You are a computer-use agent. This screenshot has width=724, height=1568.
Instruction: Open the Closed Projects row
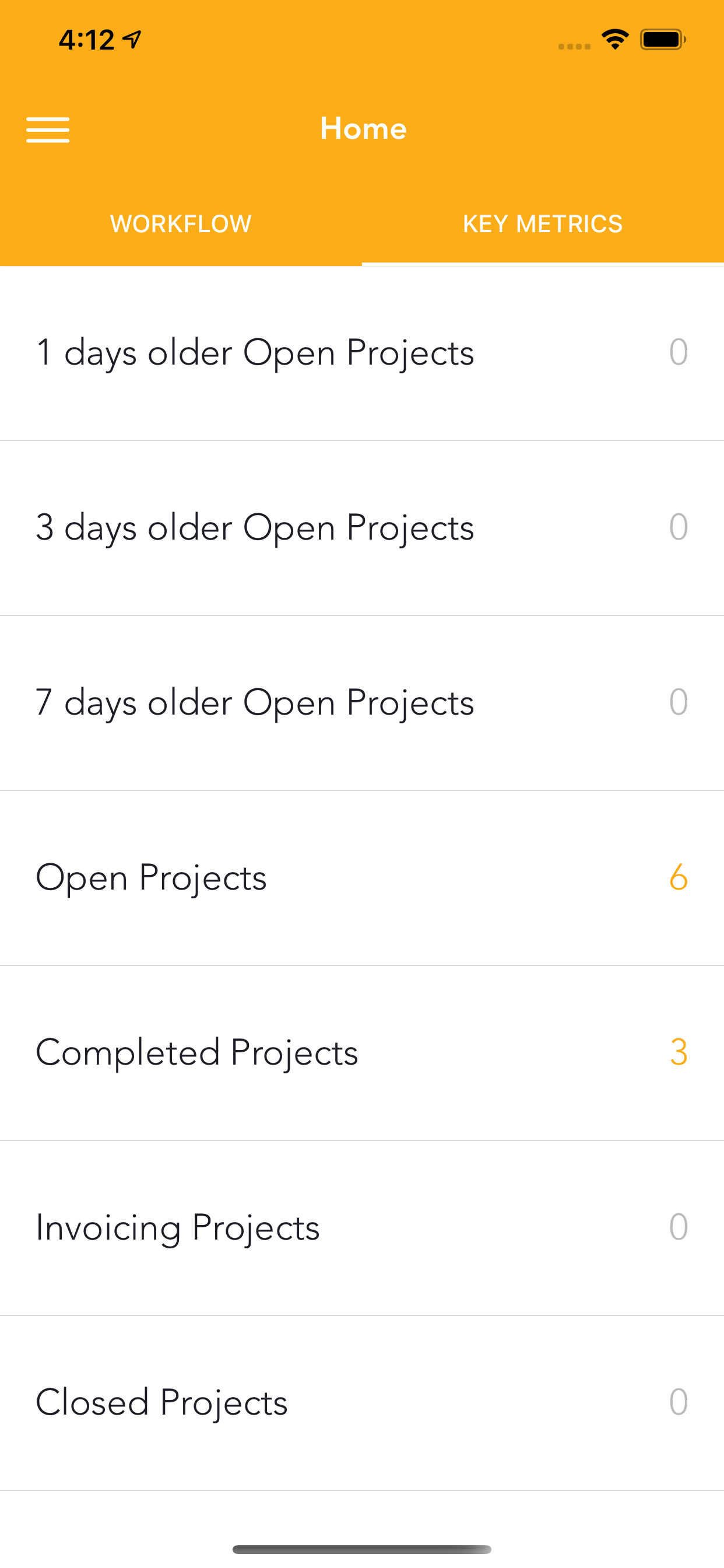click(362, 1403)
